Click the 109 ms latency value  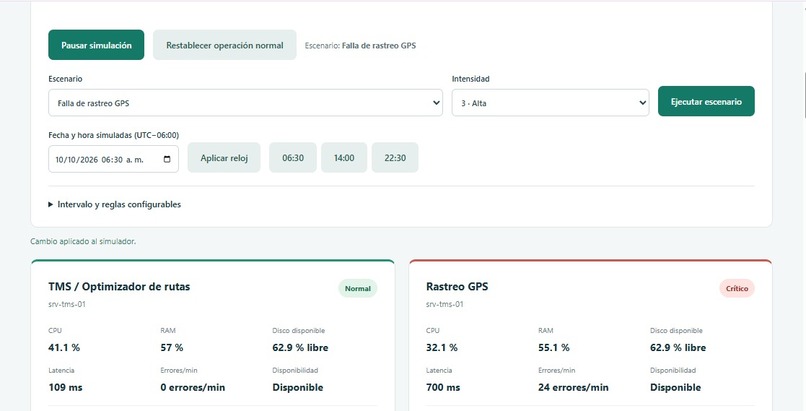(65, 387)
